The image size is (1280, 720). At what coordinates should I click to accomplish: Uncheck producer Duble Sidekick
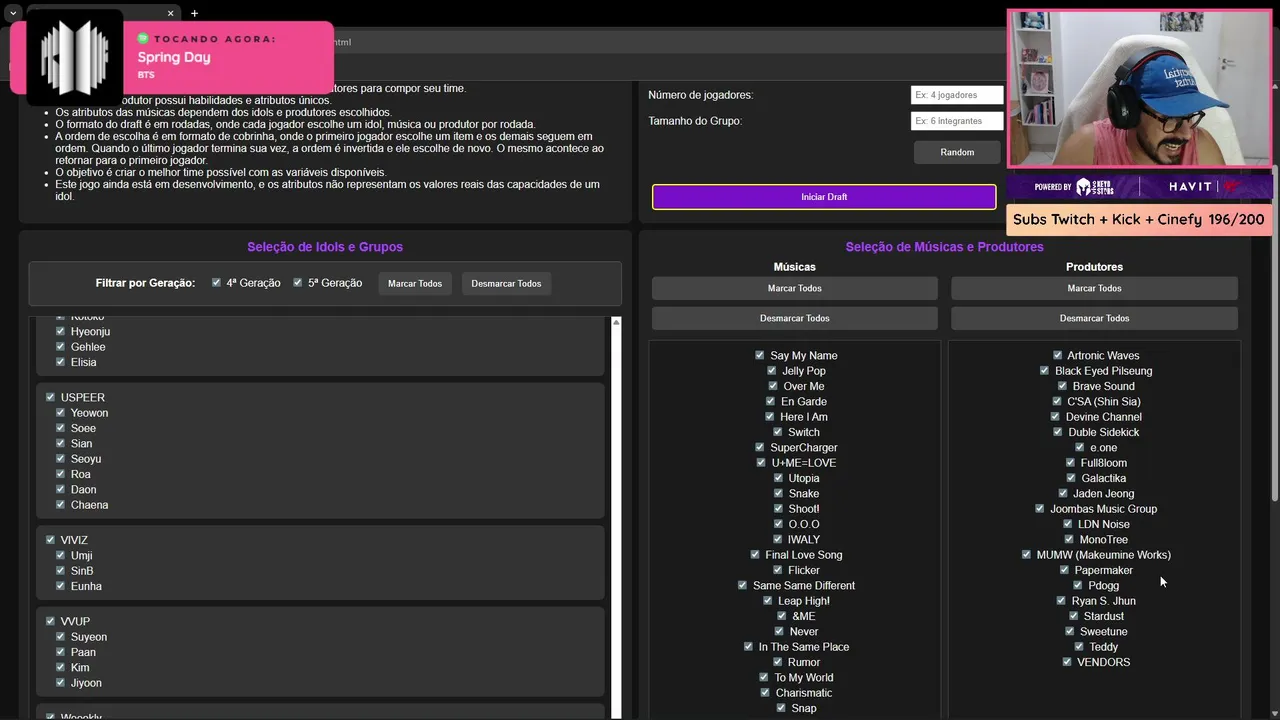coord(1058,432)
